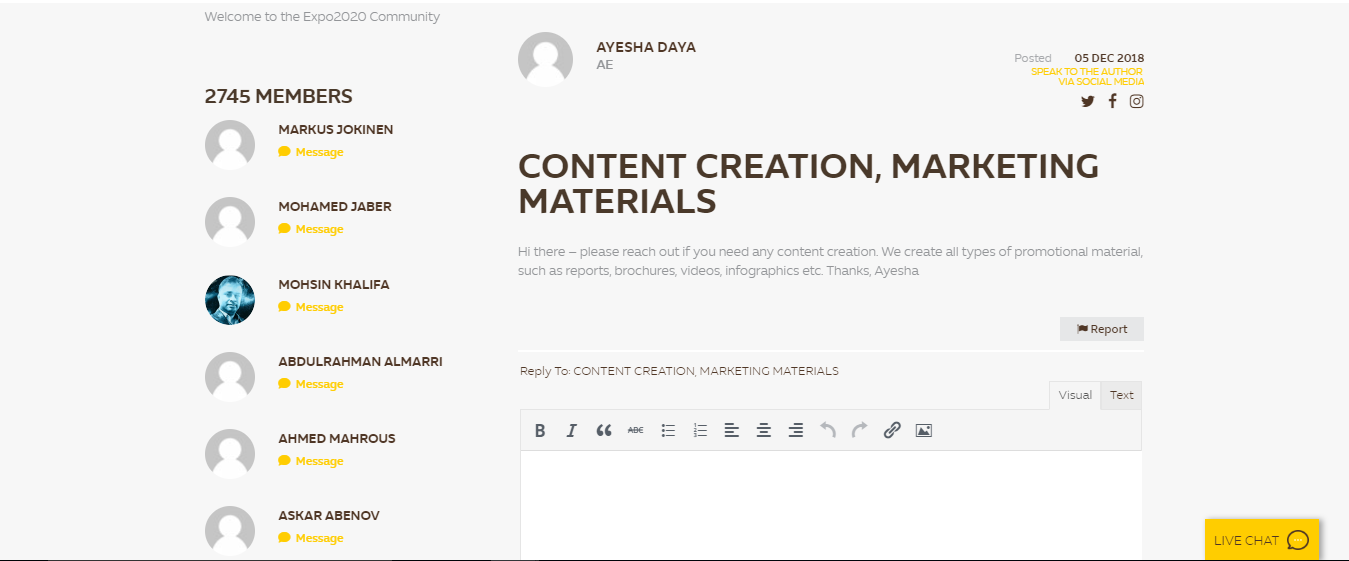
Task: Open the author's Instagram profile
Action: pos(1137,101)
